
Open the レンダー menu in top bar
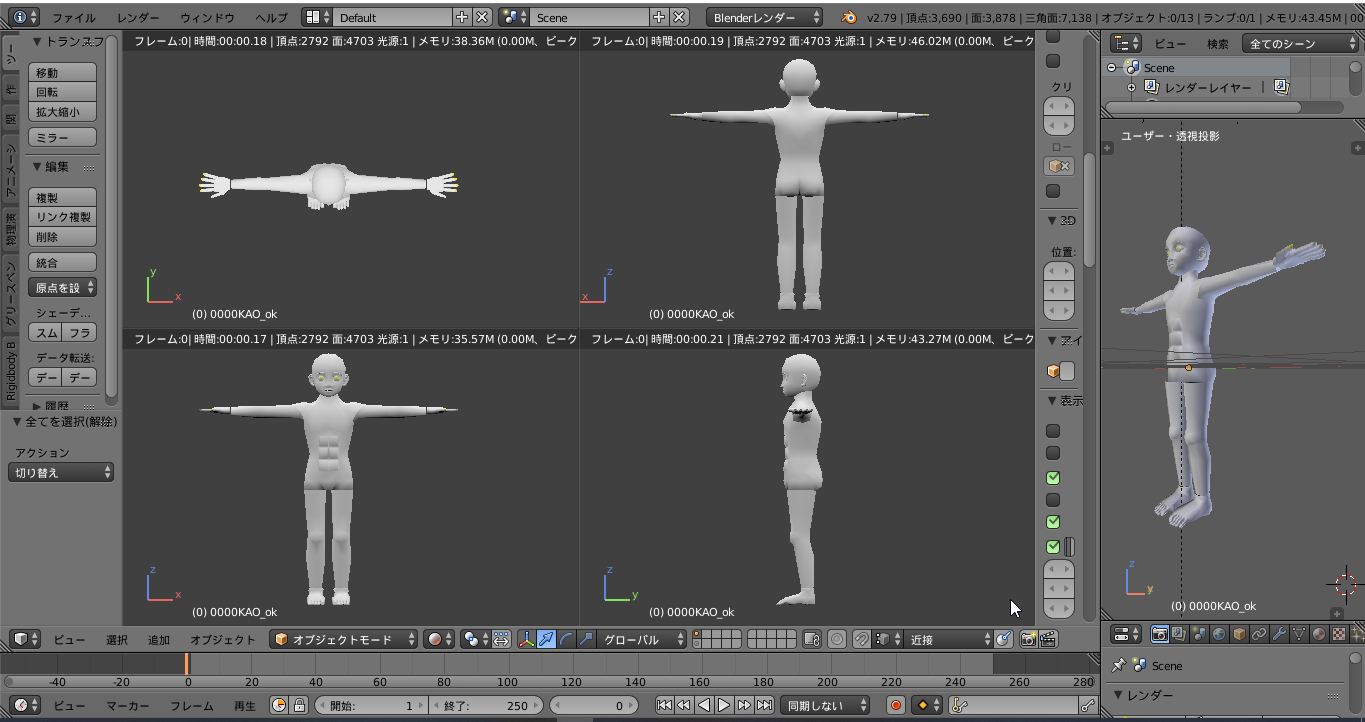pos(138,18)
